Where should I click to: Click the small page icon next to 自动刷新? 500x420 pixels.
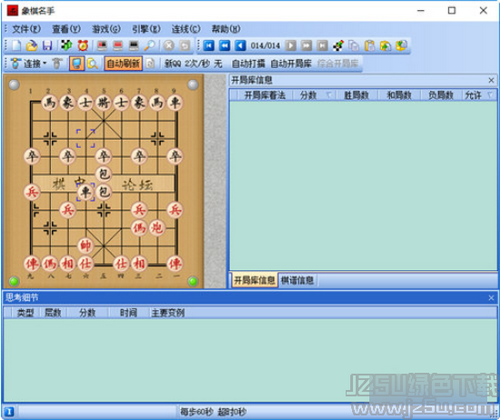click(150, 63)
